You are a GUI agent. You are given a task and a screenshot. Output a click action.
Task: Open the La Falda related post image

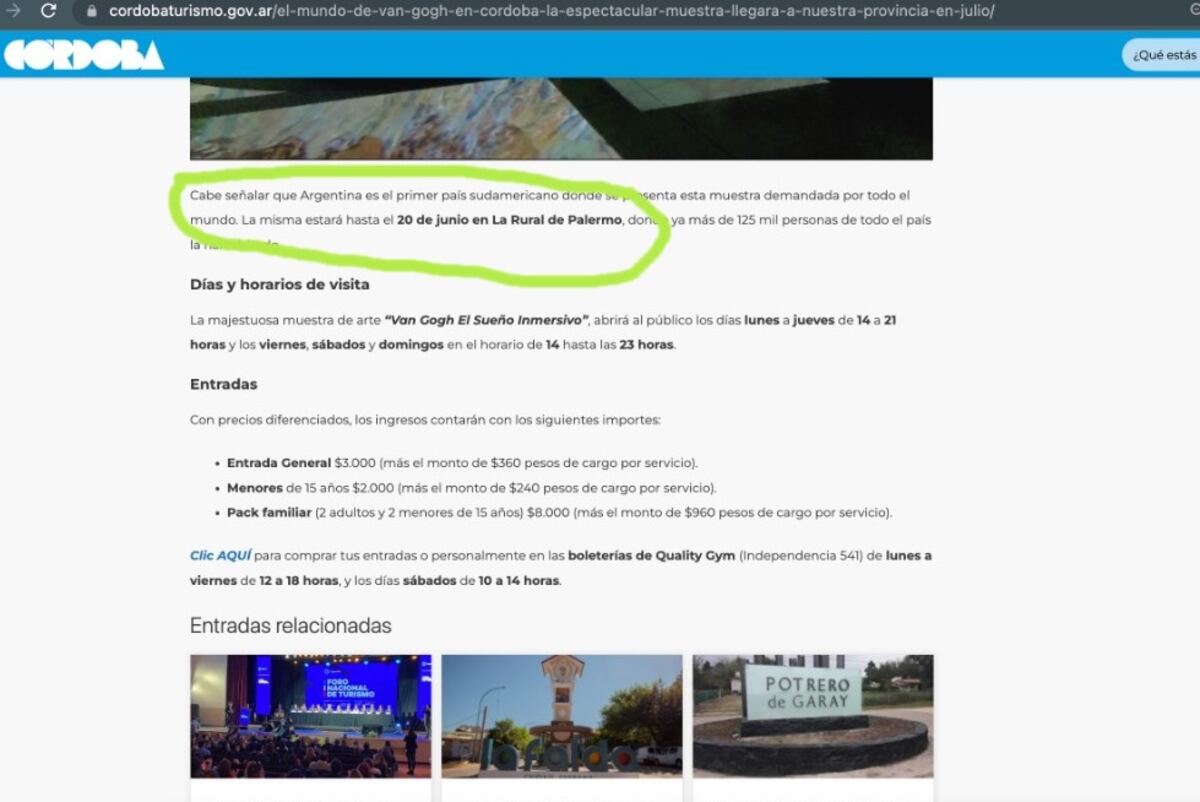pyautogui.click(x=562, y=716)
